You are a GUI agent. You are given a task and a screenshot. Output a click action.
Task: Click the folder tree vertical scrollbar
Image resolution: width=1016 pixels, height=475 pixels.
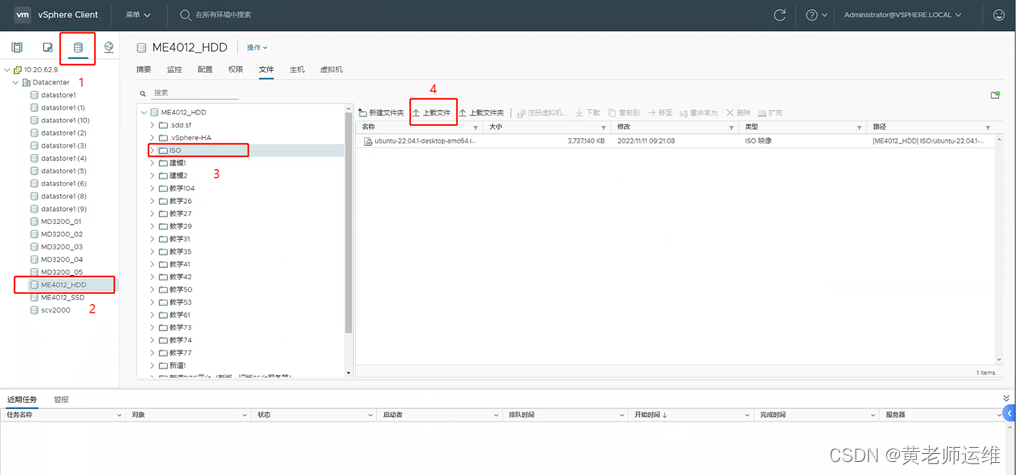click(x=349, y=224)
